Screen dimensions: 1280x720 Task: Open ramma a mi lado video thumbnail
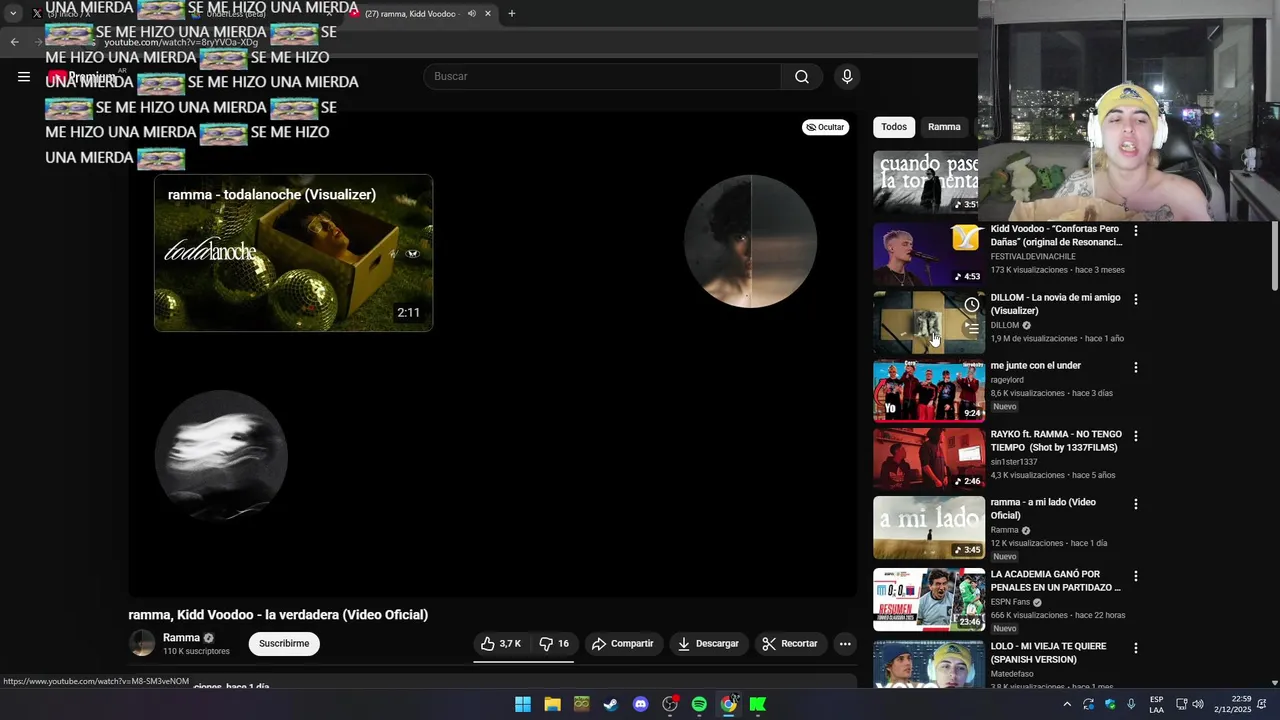(929, 527)
